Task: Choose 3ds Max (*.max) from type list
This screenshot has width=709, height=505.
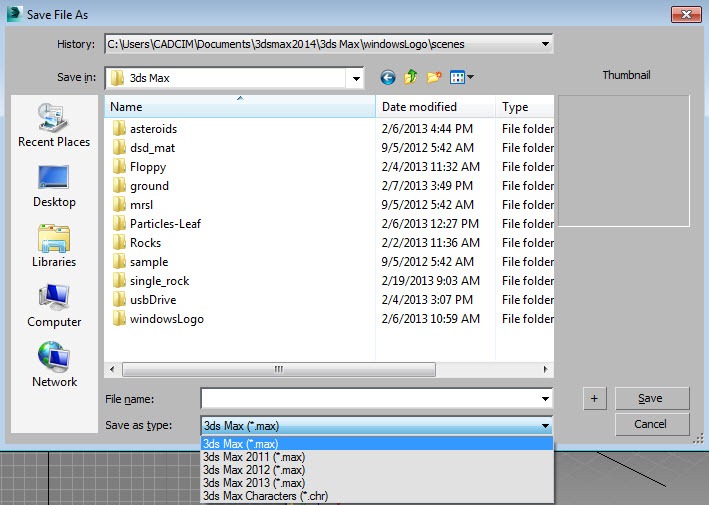Action: [377, 444]
